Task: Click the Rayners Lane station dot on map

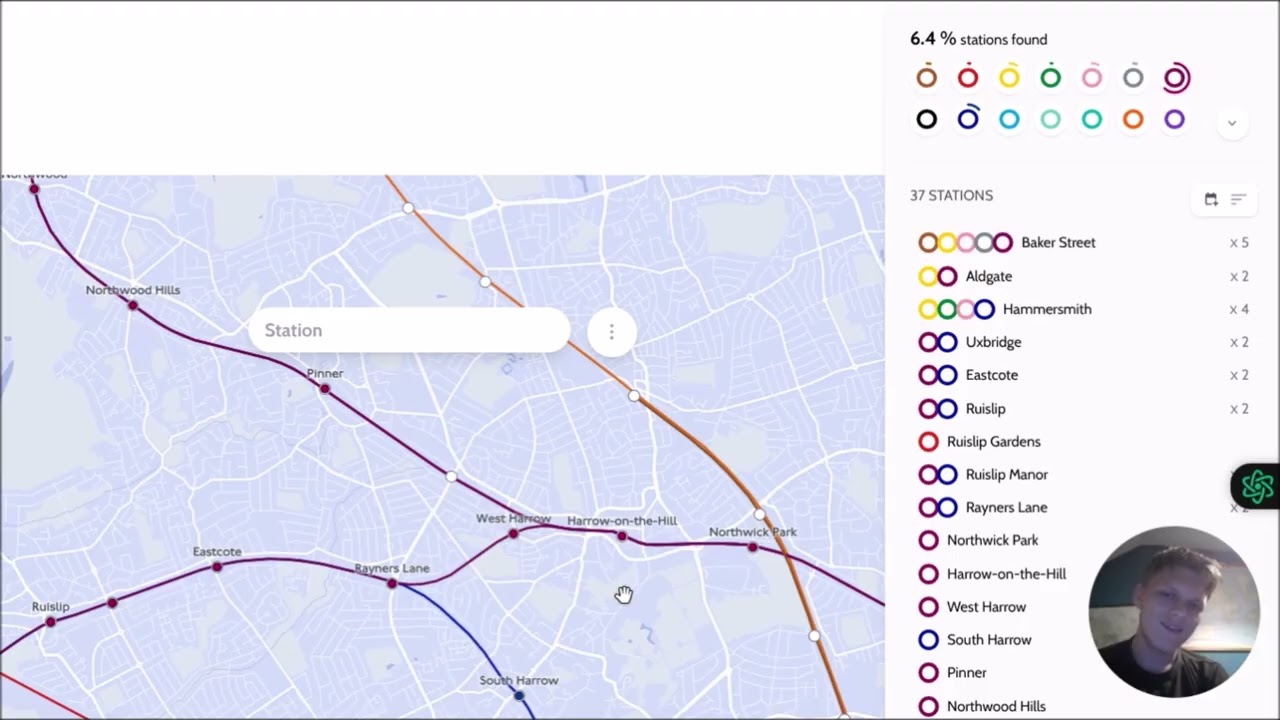Action: (x=392, y=584)
